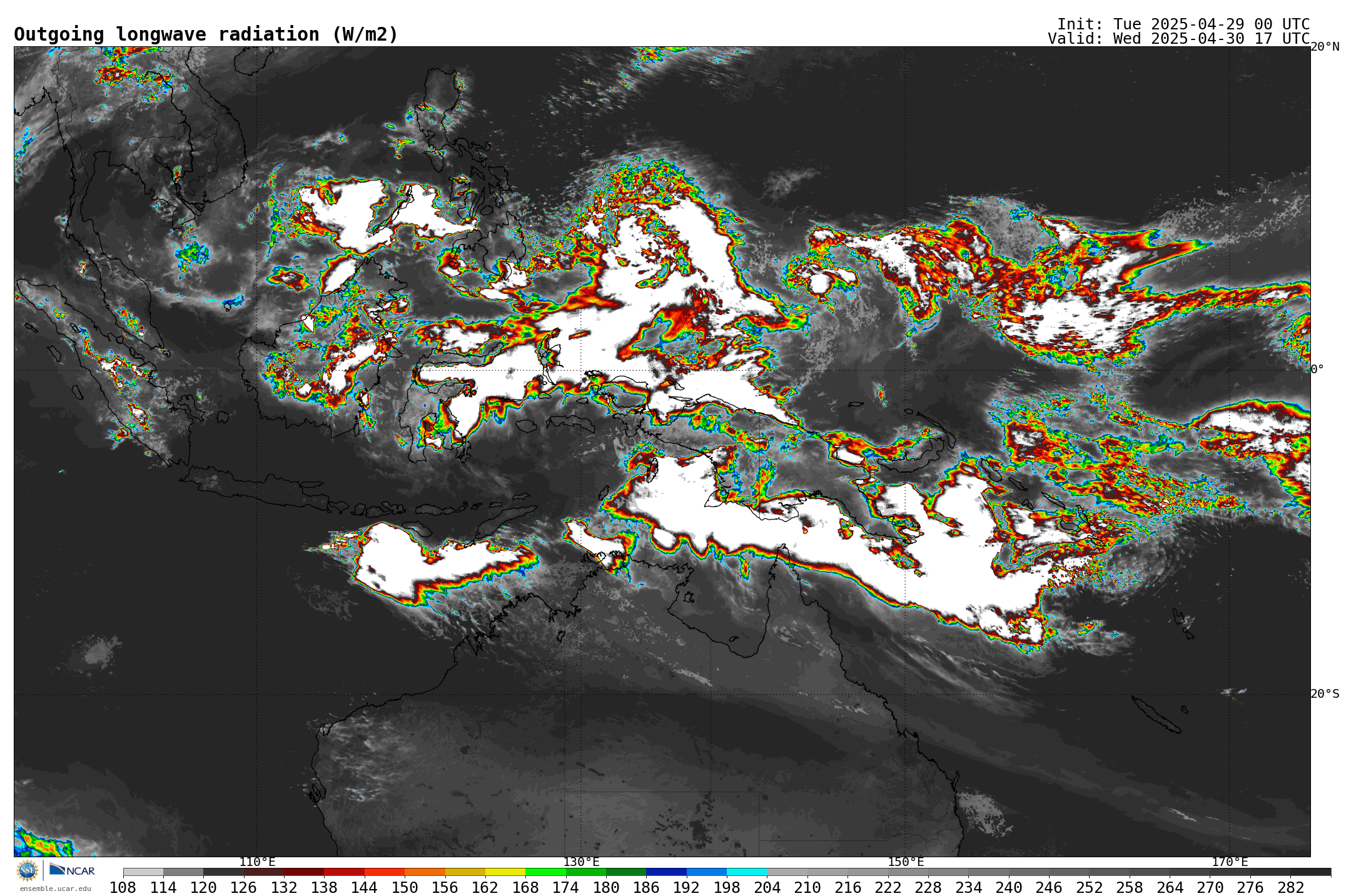The width and height of the screenshot is (1351, 896).
Task: Click the colorbar value 204
Action: 767,888
